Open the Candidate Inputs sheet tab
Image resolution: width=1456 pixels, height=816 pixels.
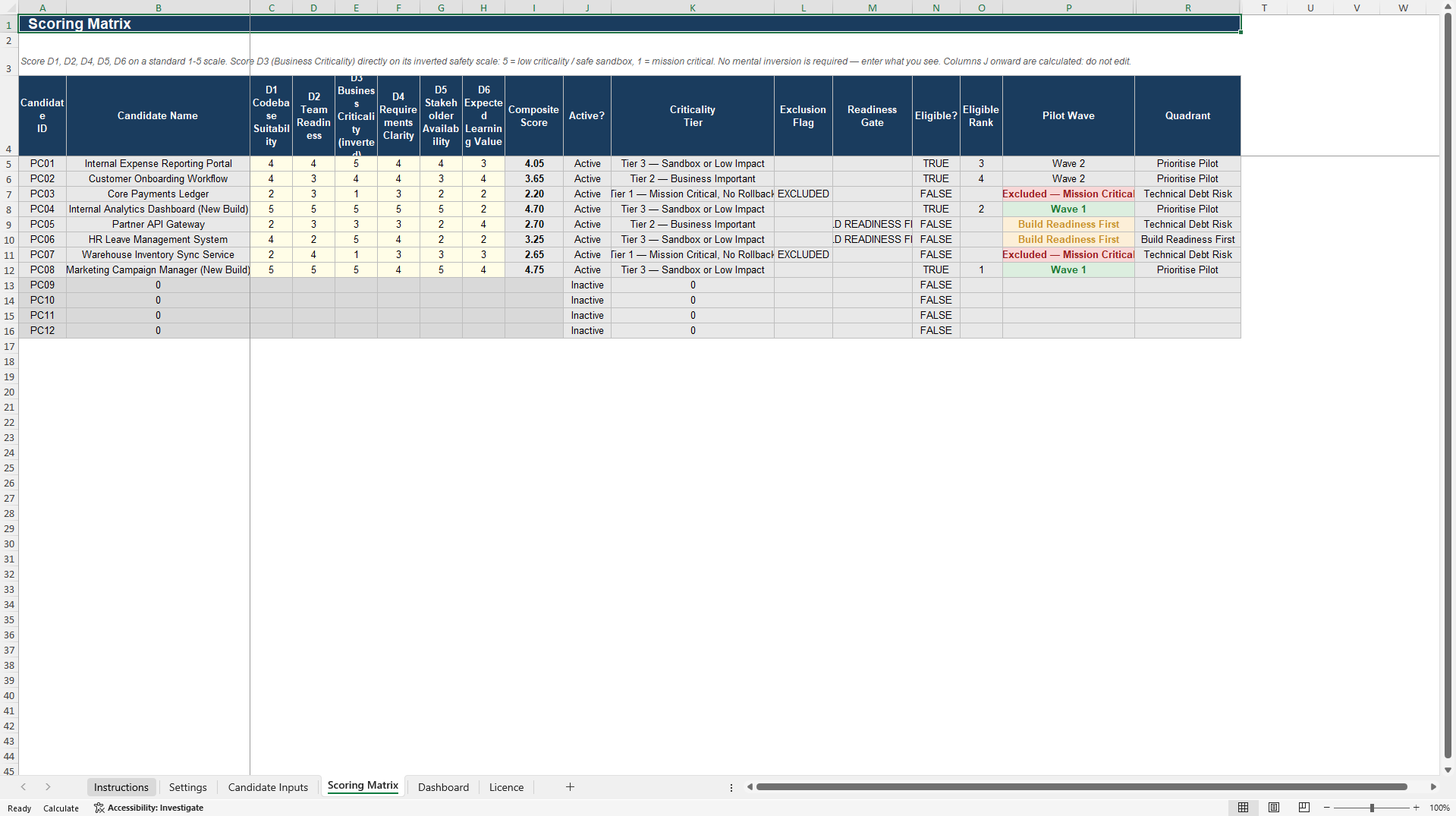(268, 787)
